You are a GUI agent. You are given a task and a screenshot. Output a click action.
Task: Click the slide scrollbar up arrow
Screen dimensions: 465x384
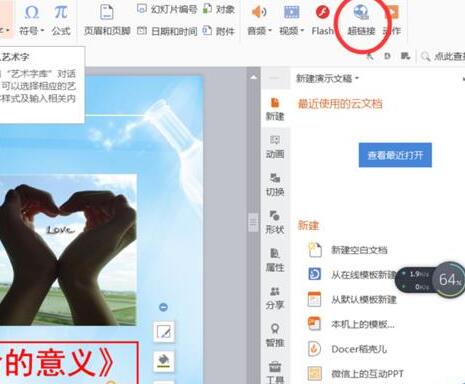pyautogui.click(x=254, y=77)
